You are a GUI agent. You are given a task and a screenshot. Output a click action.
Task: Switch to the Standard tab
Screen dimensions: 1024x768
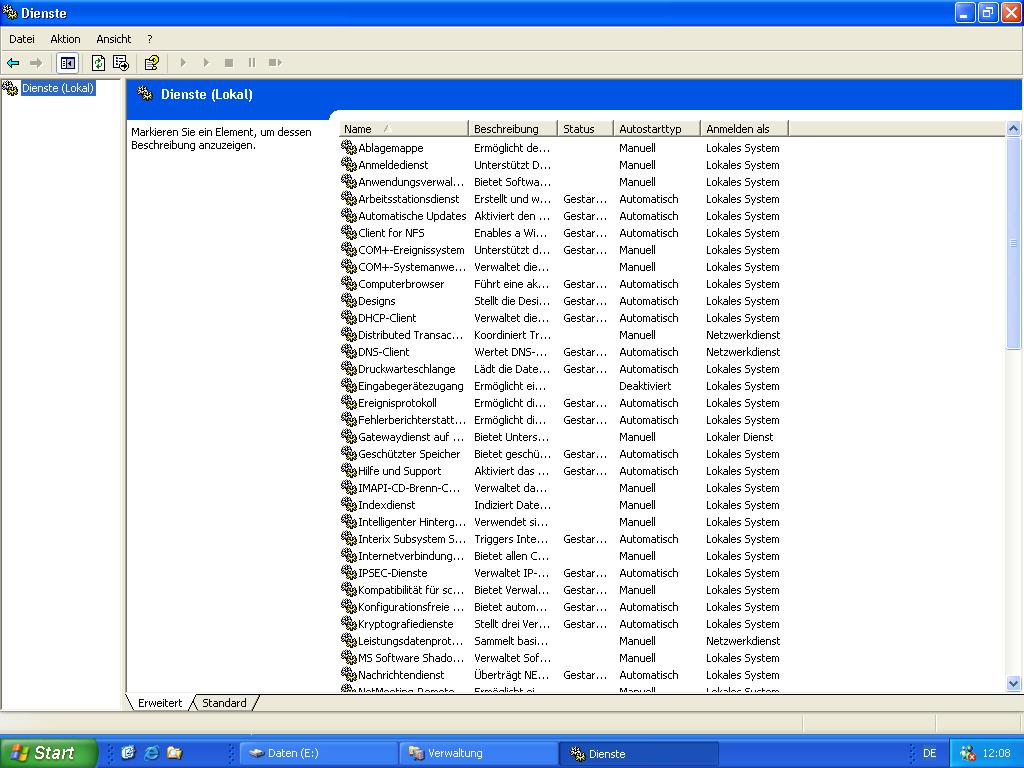pos(224,703)
